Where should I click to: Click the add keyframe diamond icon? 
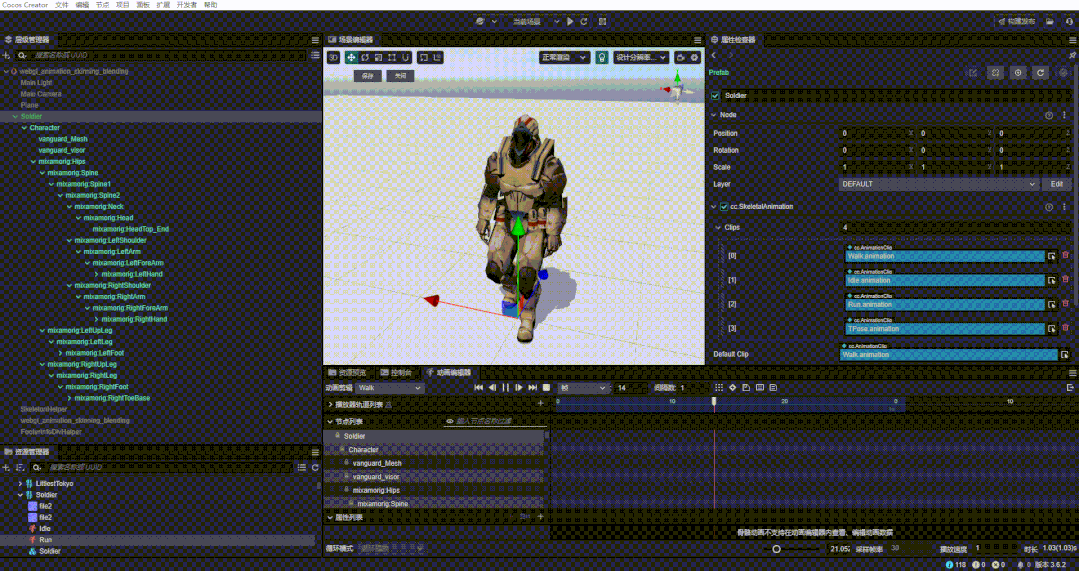732,388
